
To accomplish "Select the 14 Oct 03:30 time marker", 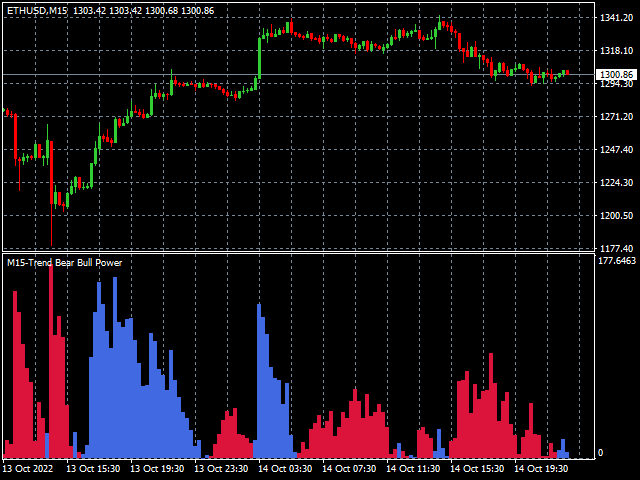I will 285,468.
